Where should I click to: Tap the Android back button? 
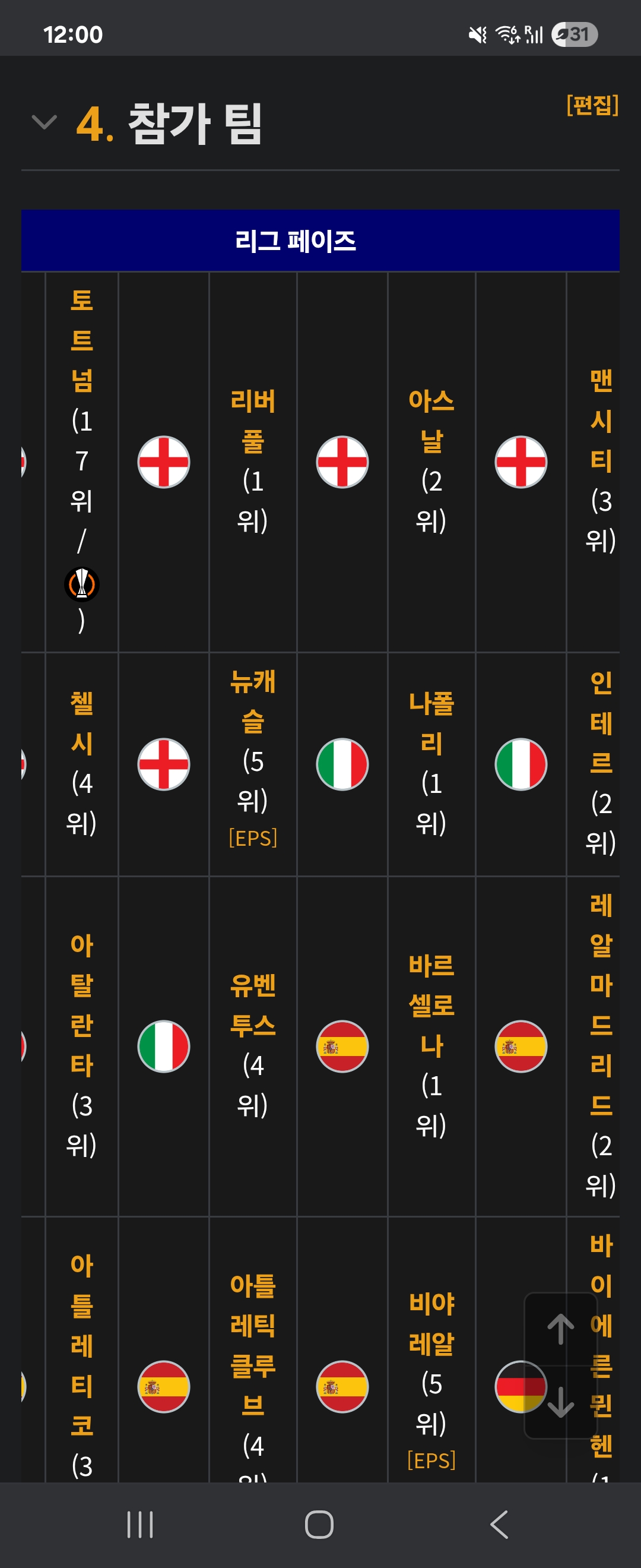pyautogui.click(x=499, y=1525)
